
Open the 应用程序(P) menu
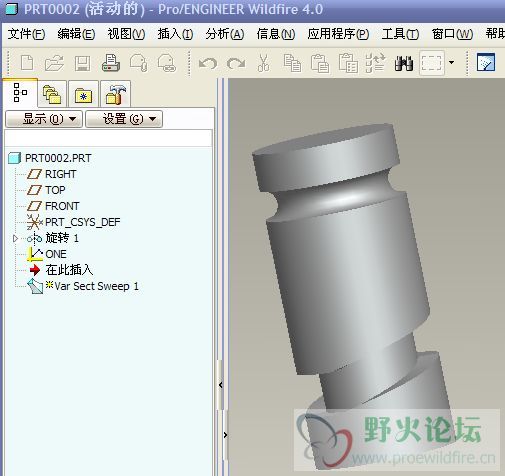click(x=338, y=34)
